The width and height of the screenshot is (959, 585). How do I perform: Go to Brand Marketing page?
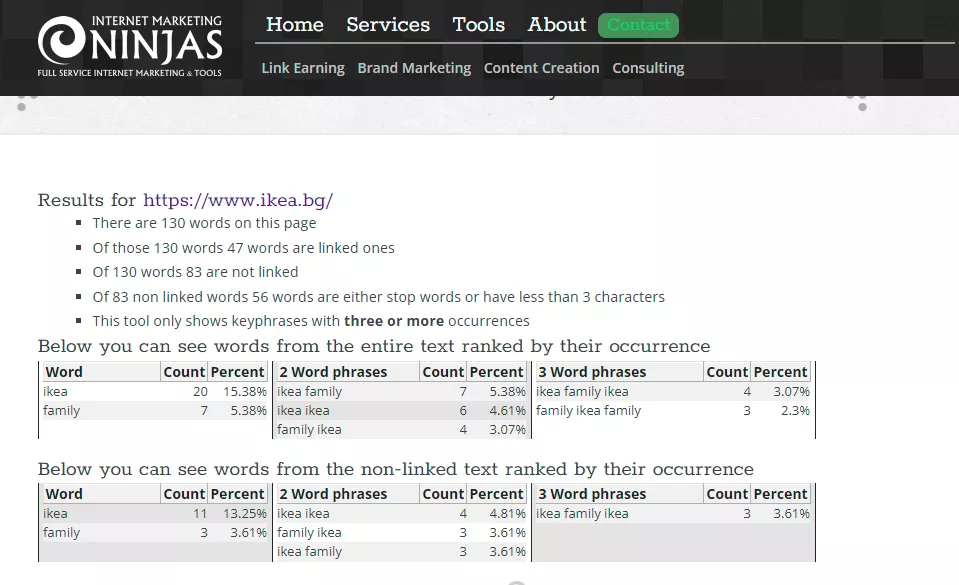[x=414, y=68]
